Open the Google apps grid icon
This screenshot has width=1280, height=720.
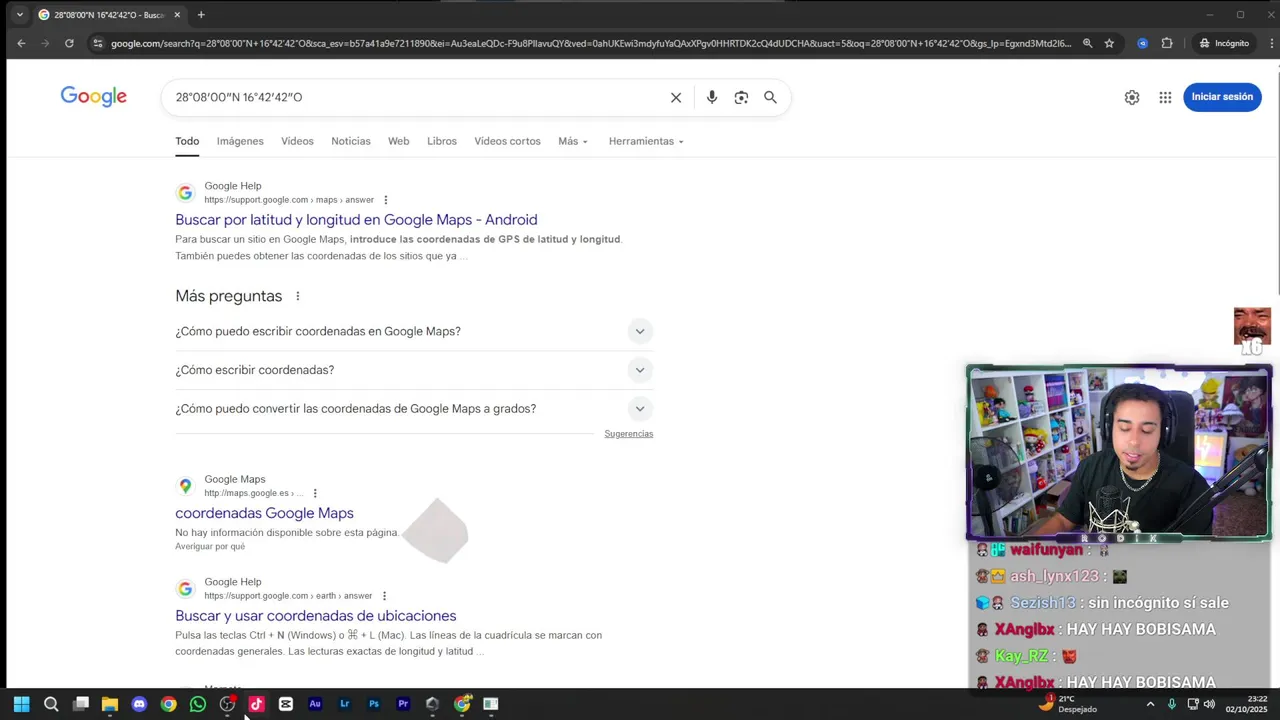(x=1165, y=97)
